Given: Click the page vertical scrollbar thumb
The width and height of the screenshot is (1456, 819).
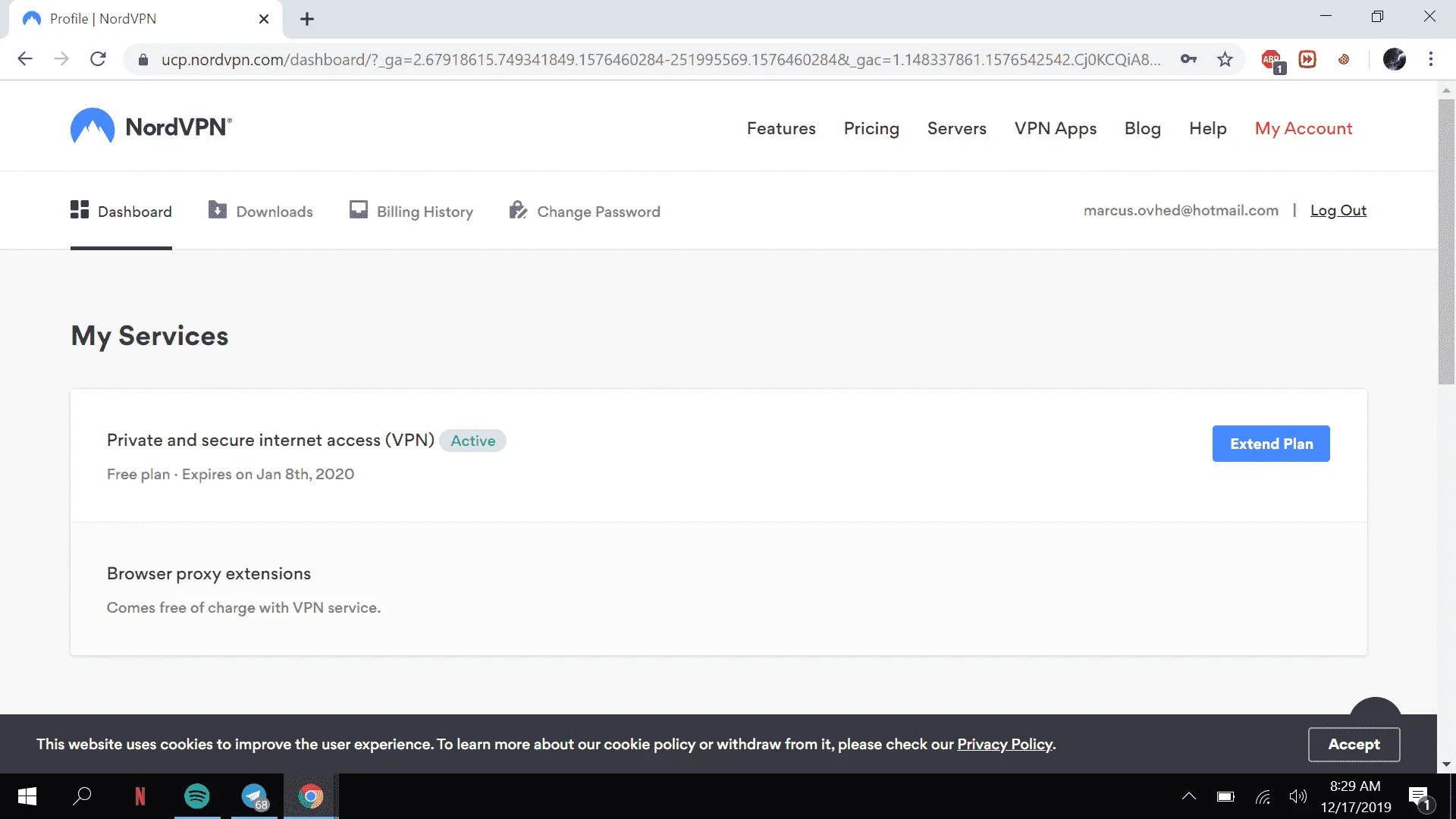Looking at the screenshot, I should [x=1446, y=241].
